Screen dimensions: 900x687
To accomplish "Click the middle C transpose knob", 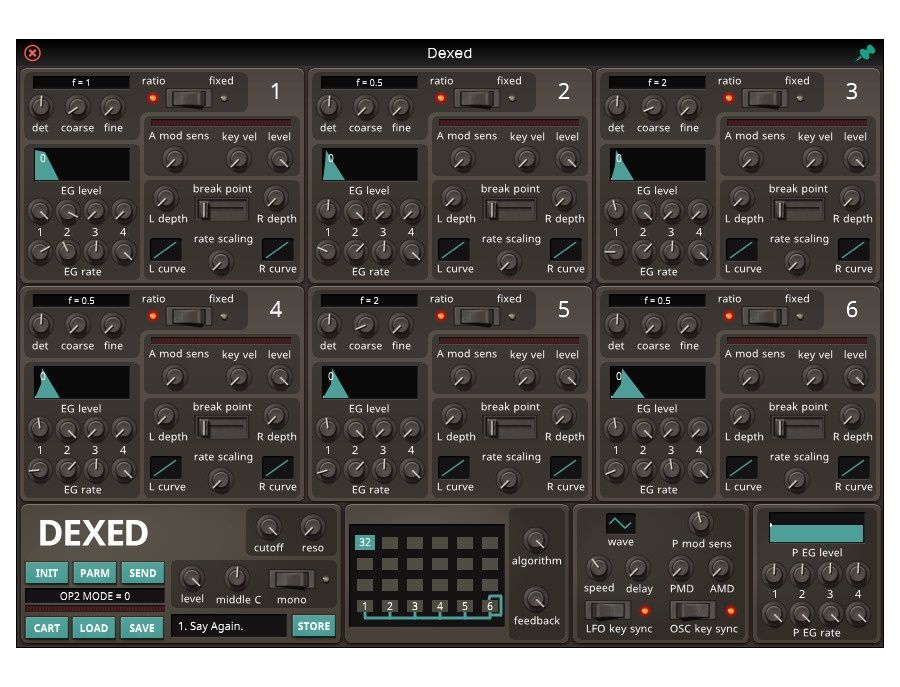I will click(236, 577).
